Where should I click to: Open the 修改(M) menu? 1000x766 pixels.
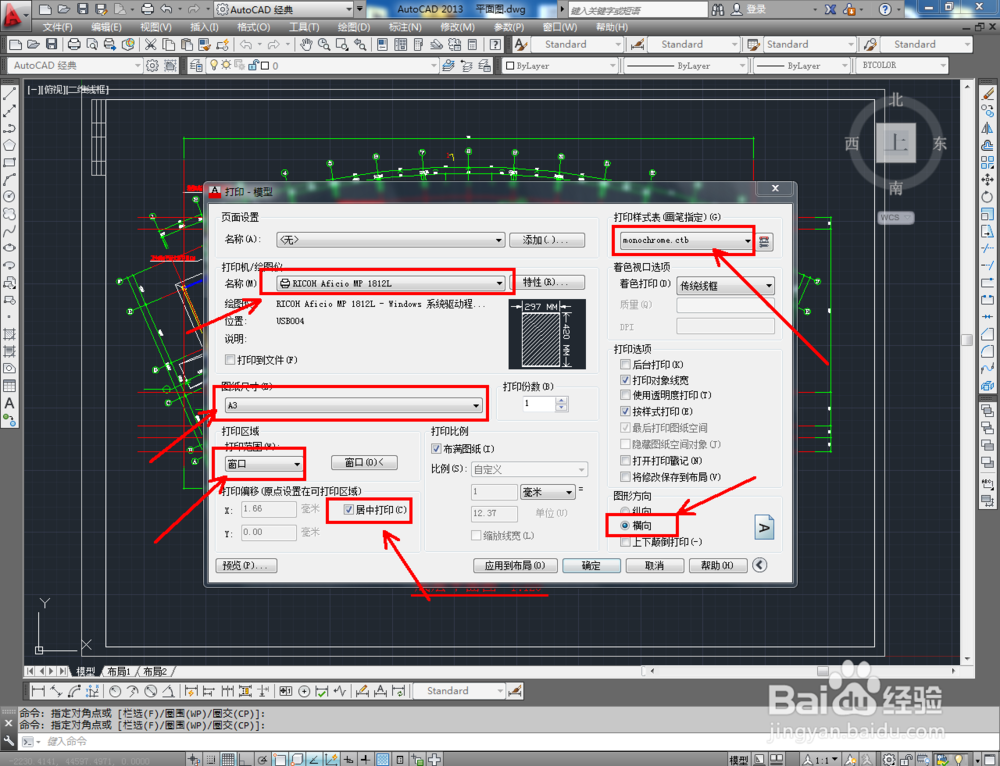(x=457, y=27)
